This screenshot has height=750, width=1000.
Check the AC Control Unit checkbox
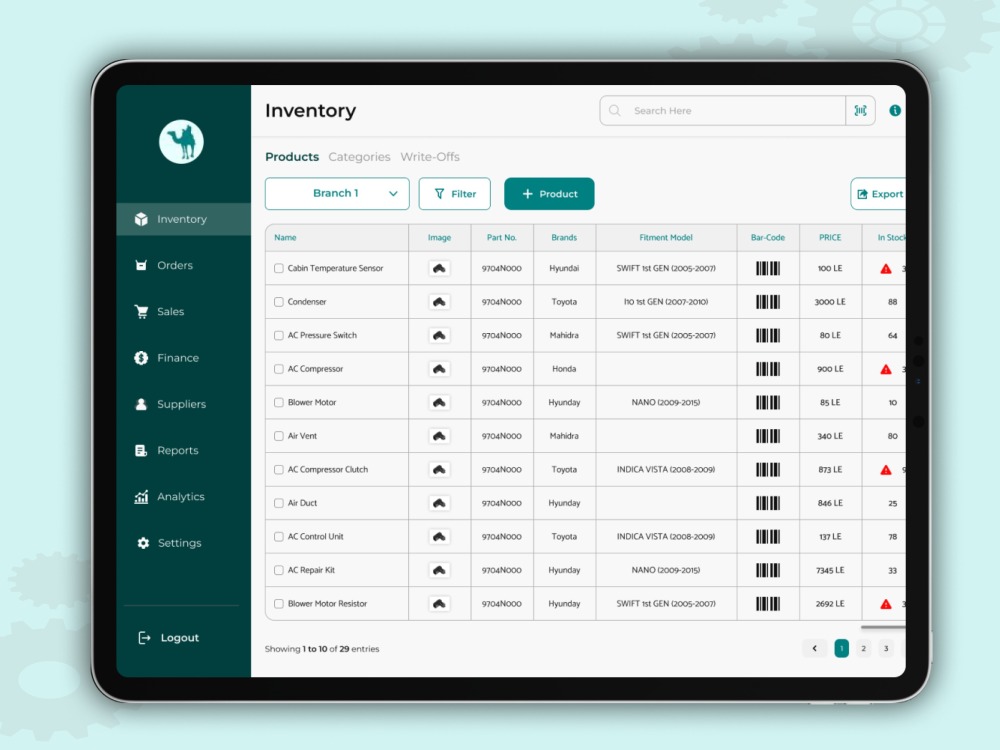tap(279, 537)
